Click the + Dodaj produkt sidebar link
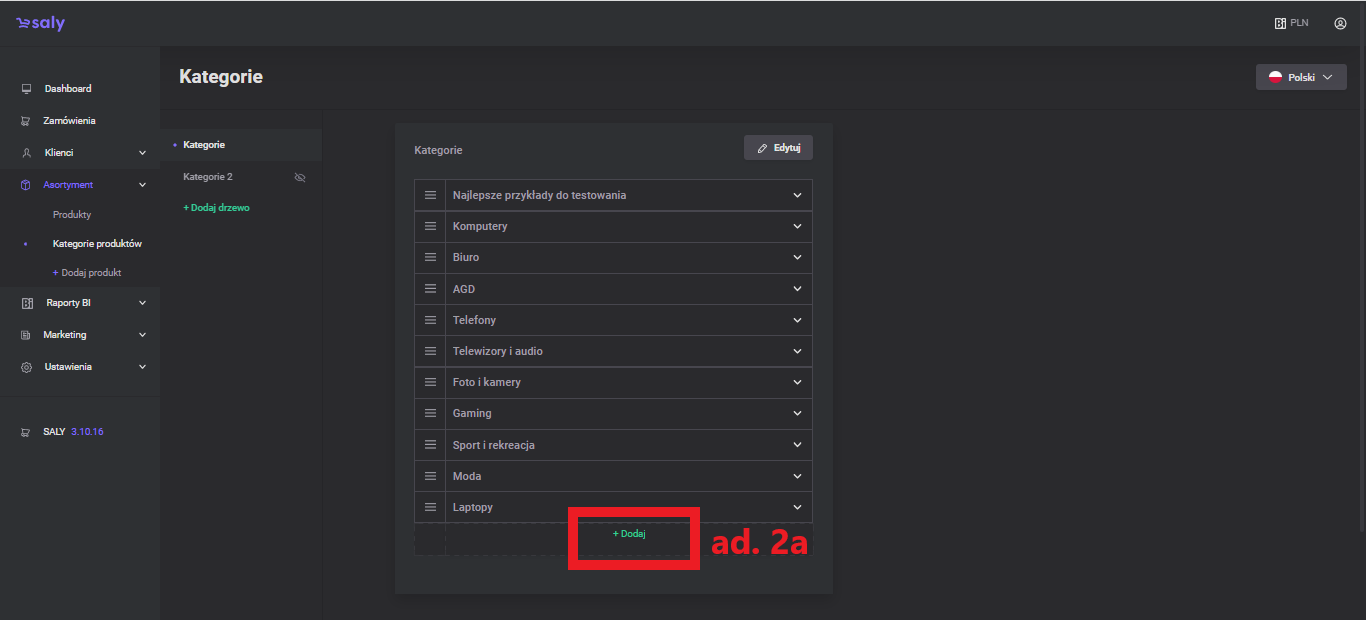This screenshot has width=1366, height=620. 87,273
